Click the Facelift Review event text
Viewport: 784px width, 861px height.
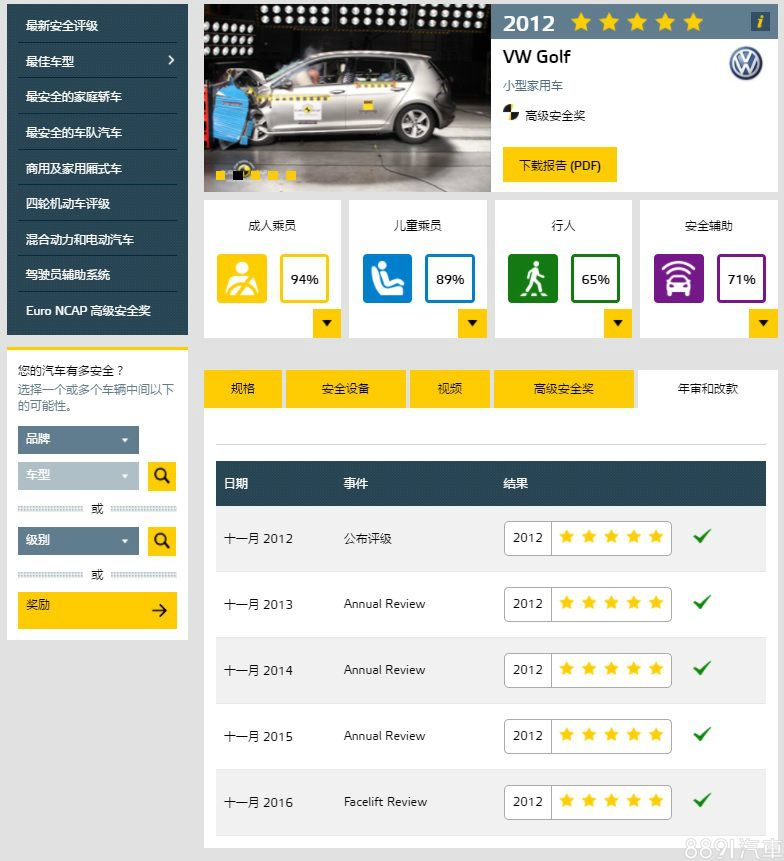click(385, 802)
